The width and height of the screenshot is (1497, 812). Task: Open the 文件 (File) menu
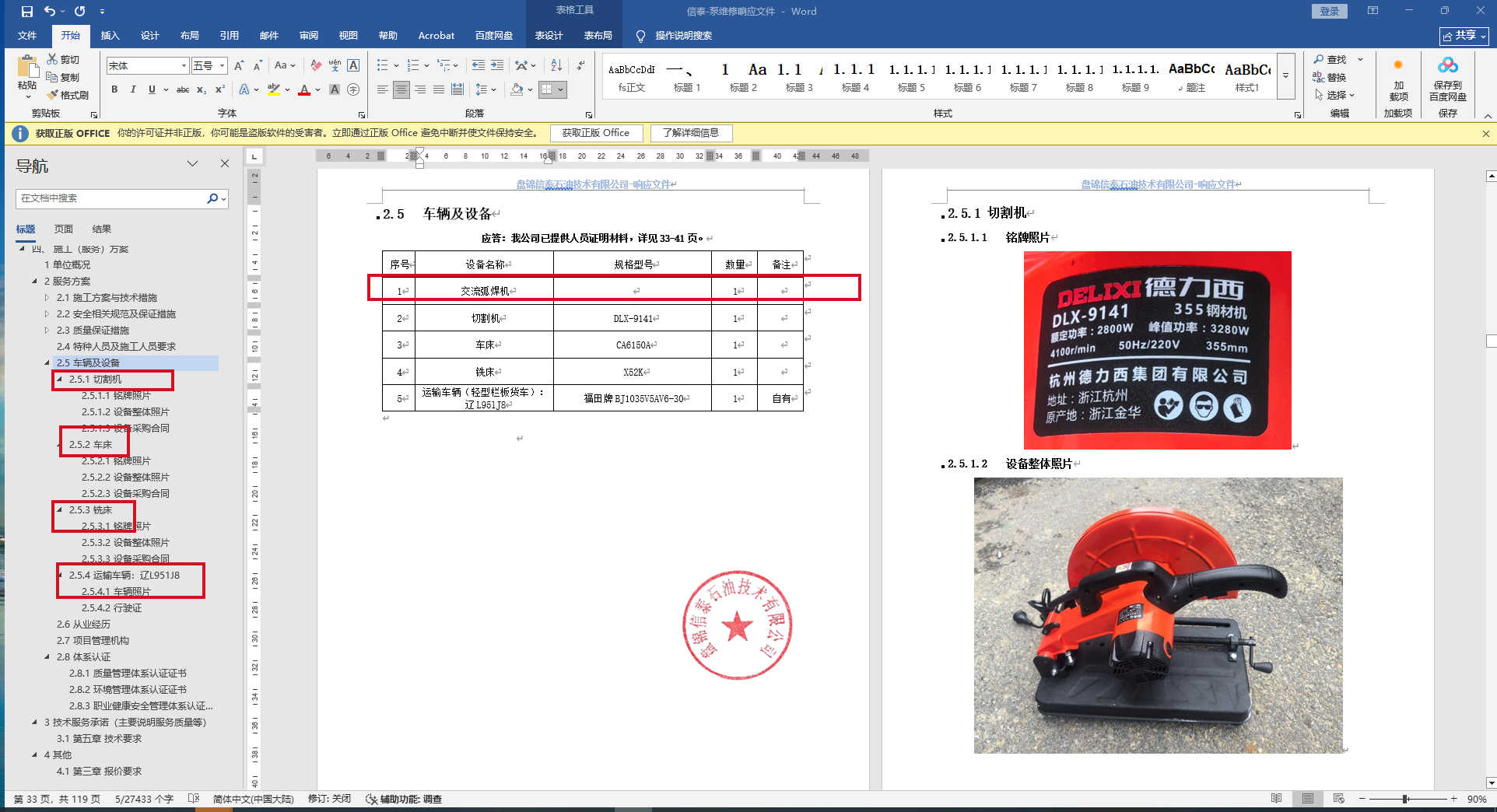click(27, 36)
